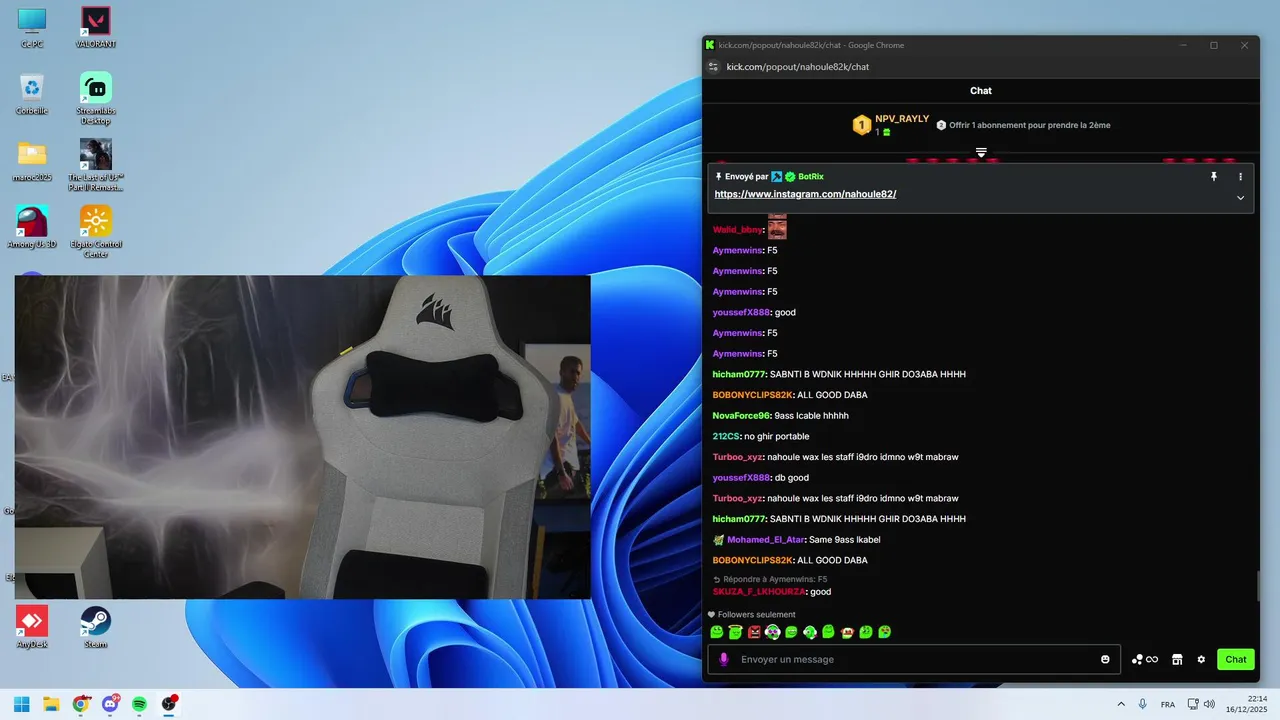
Task: Open File Explorer from taskbar
Action: 51,704
